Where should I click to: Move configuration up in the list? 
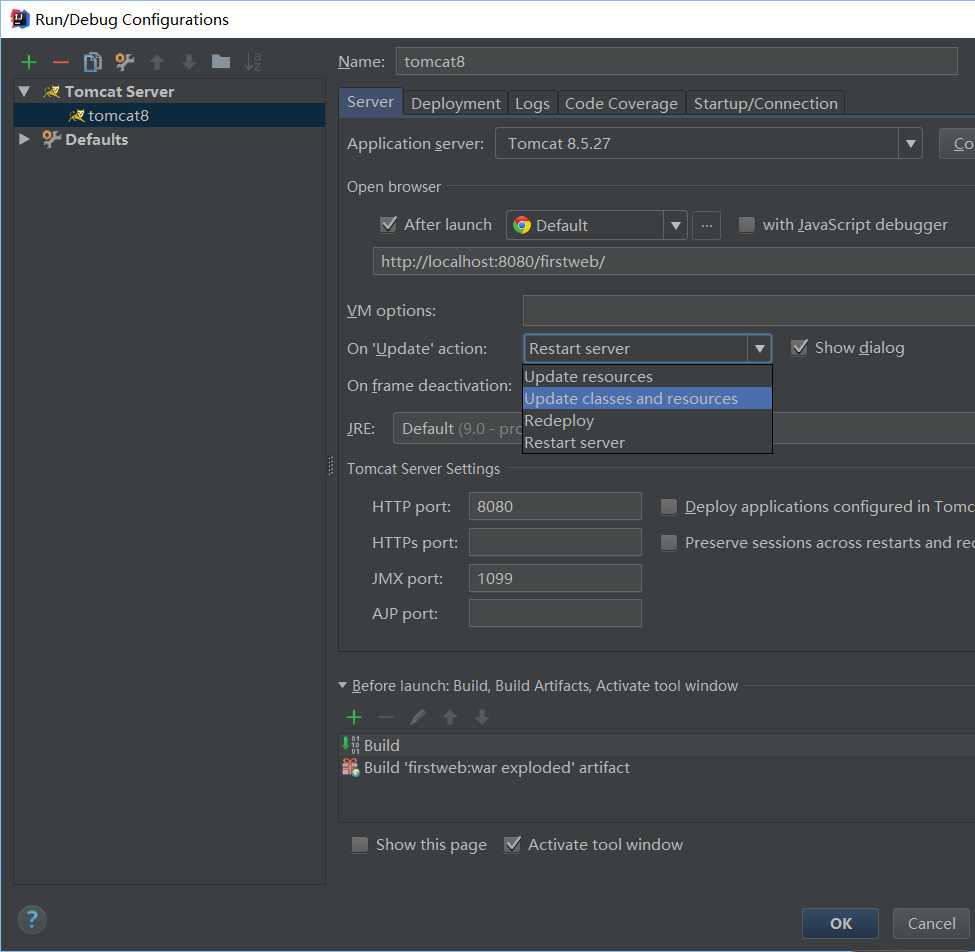[157, 62]
